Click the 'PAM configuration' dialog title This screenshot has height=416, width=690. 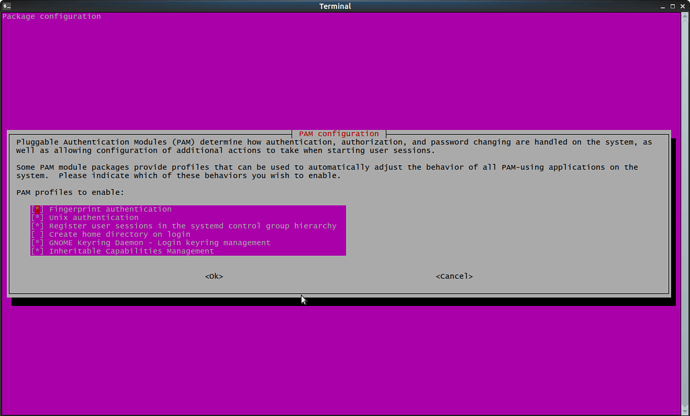click(x=339, y=134)
